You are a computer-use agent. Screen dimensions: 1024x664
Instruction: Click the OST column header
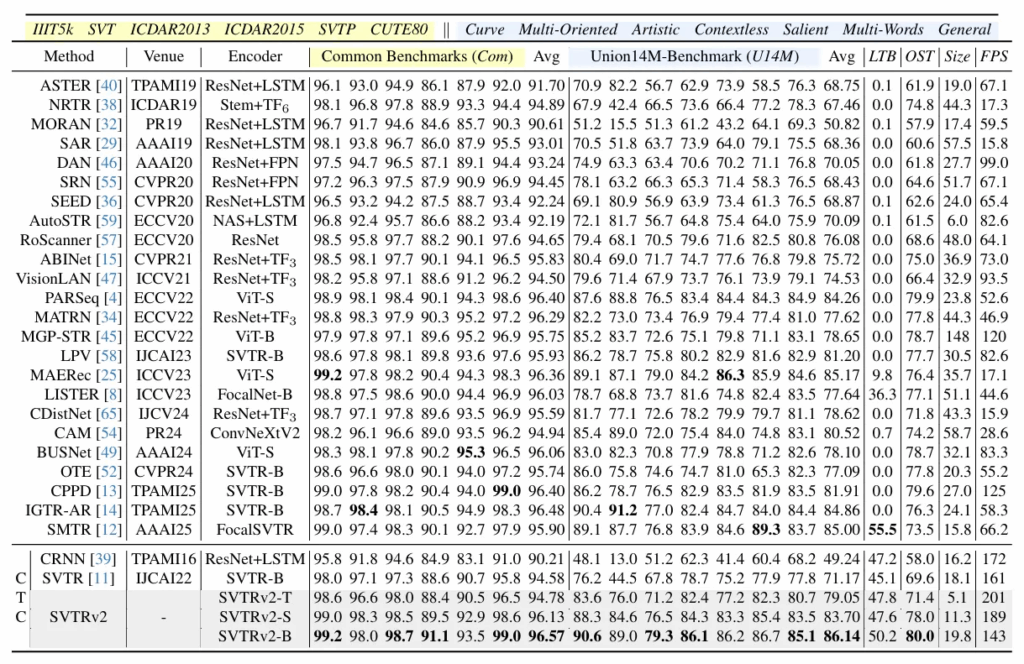point(919,56)
